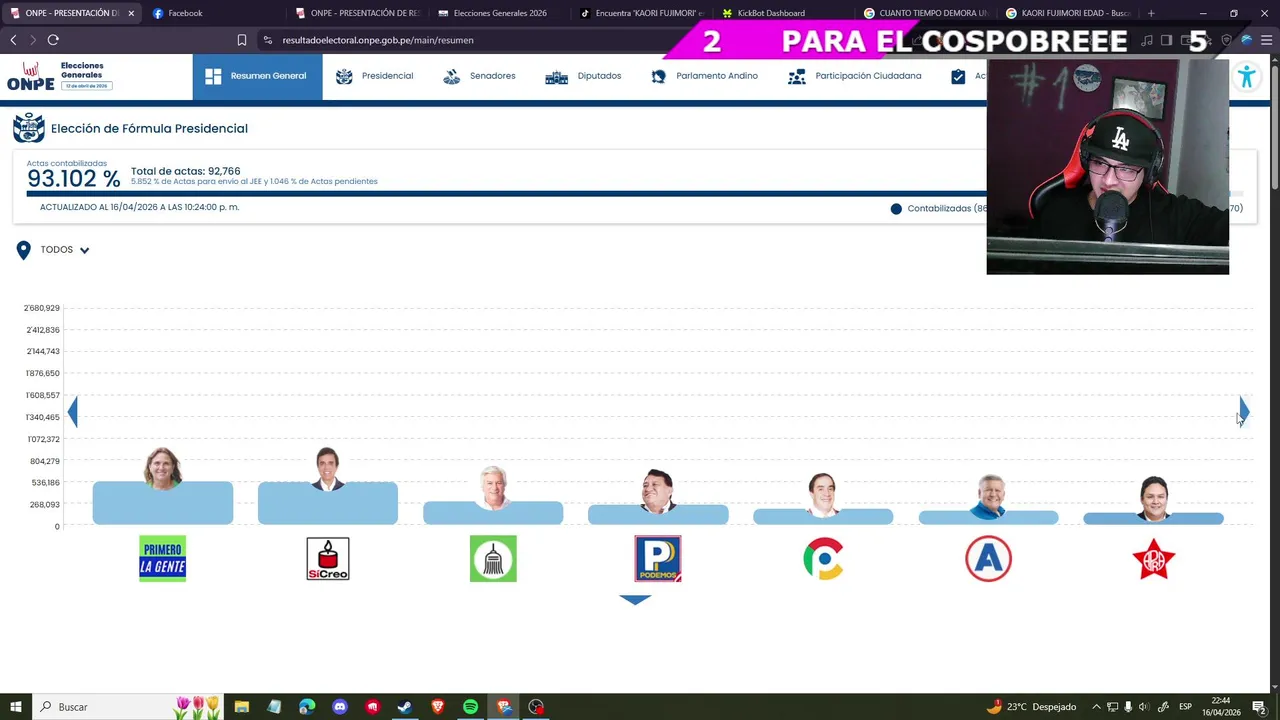The image size is (1280, 720).
Task: Show previous candidates with left arrow
Action: pyautogui.click(x=72, y=411)
